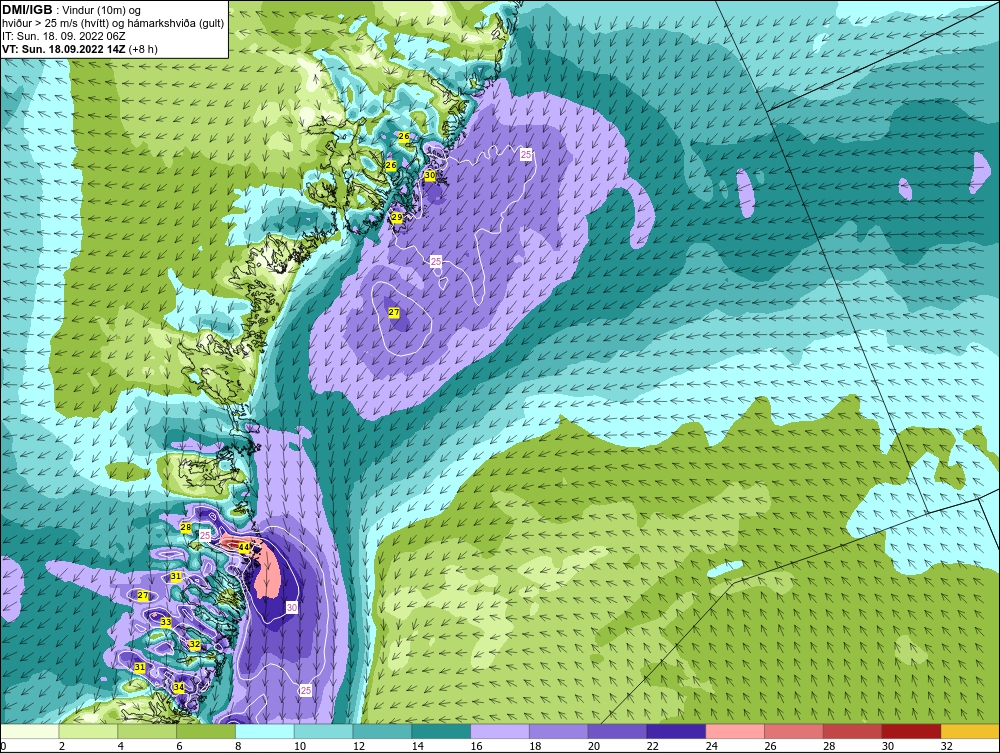This screenshot has width=1000, height=753.
Task: Select the orange 32+ legend swatch
Action: click(x=970, y=731)
